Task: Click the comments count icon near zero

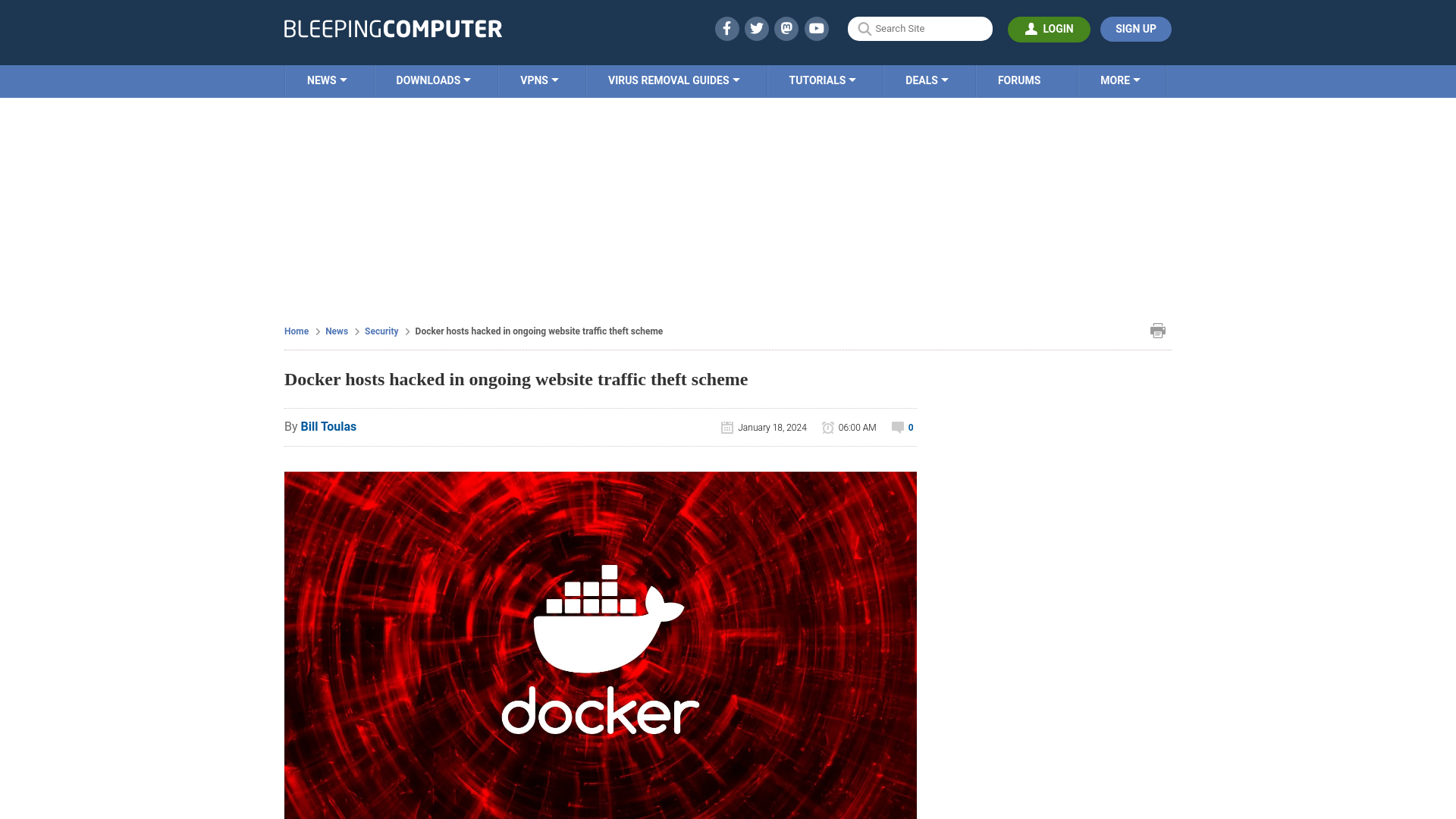Action: 897,427
